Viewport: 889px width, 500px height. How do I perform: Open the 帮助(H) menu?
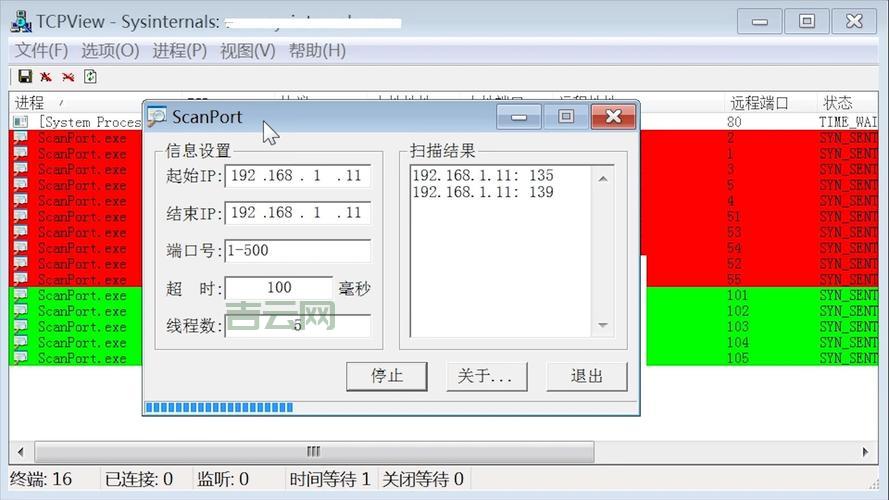(317, 50)
